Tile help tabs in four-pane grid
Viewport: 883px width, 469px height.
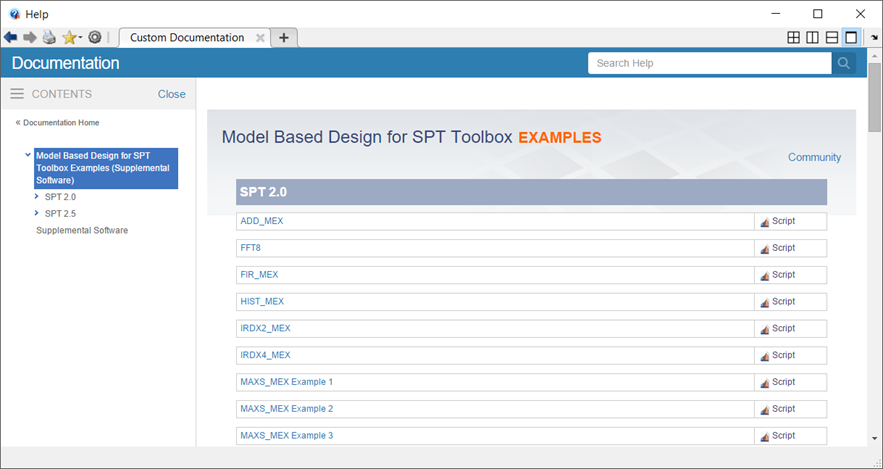point(794,38)
